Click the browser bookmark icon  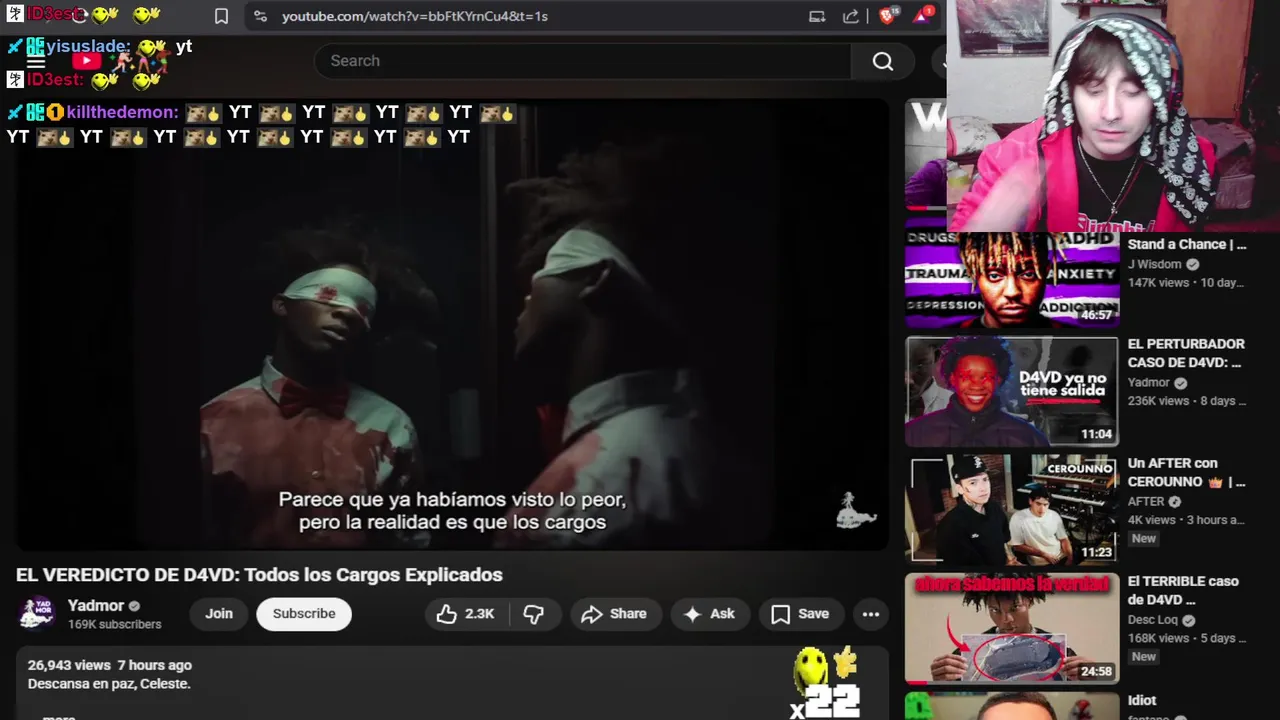click(x=221, y=16)
